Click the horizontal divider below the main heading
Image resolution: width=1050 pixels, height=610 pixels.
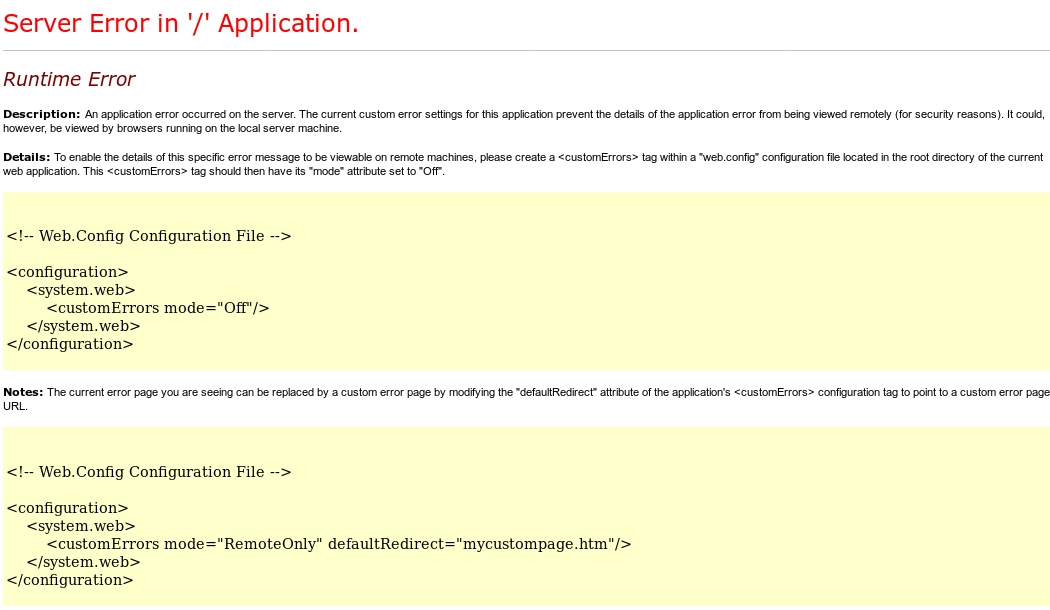tap(525, 50)
